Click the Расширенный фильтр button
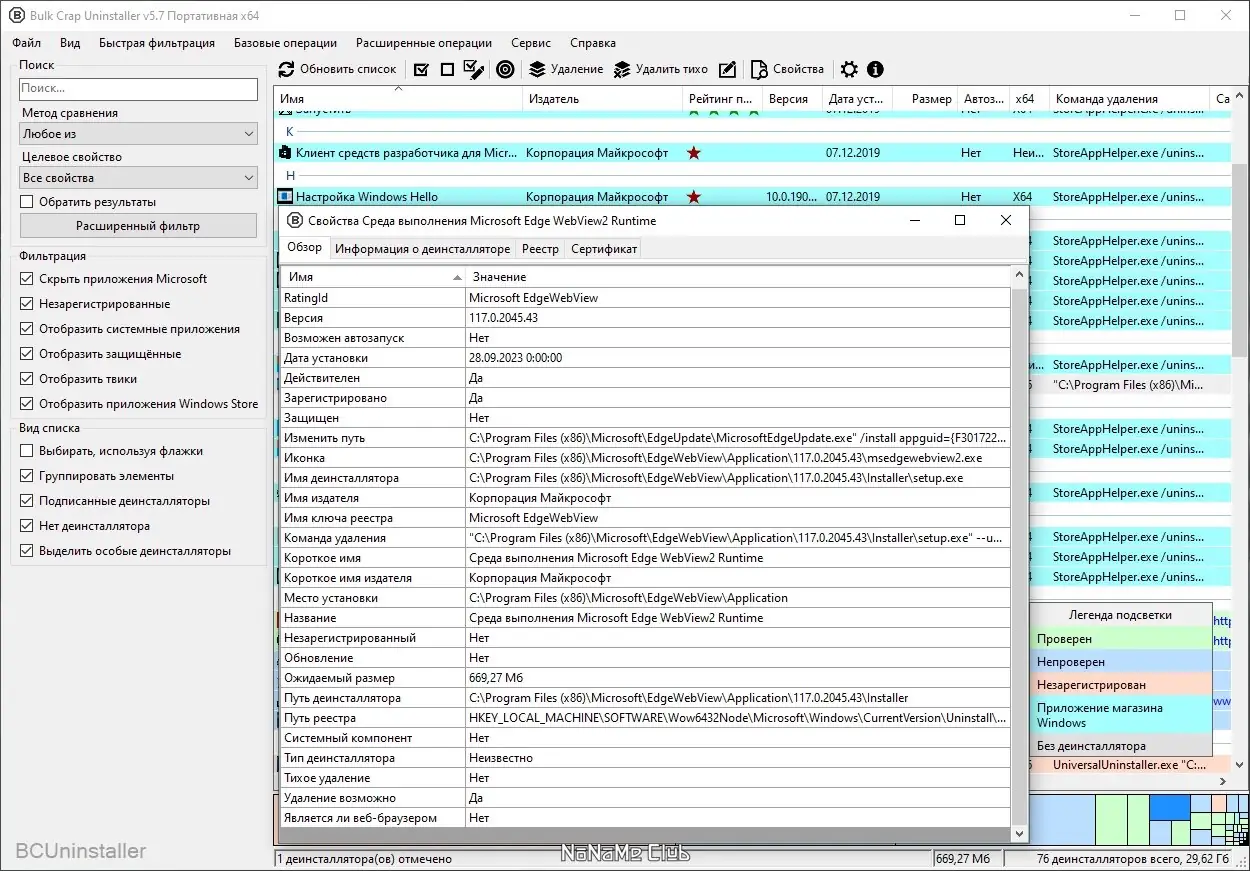This screenshot has width=1250, height=871. [x=138, y=226]
